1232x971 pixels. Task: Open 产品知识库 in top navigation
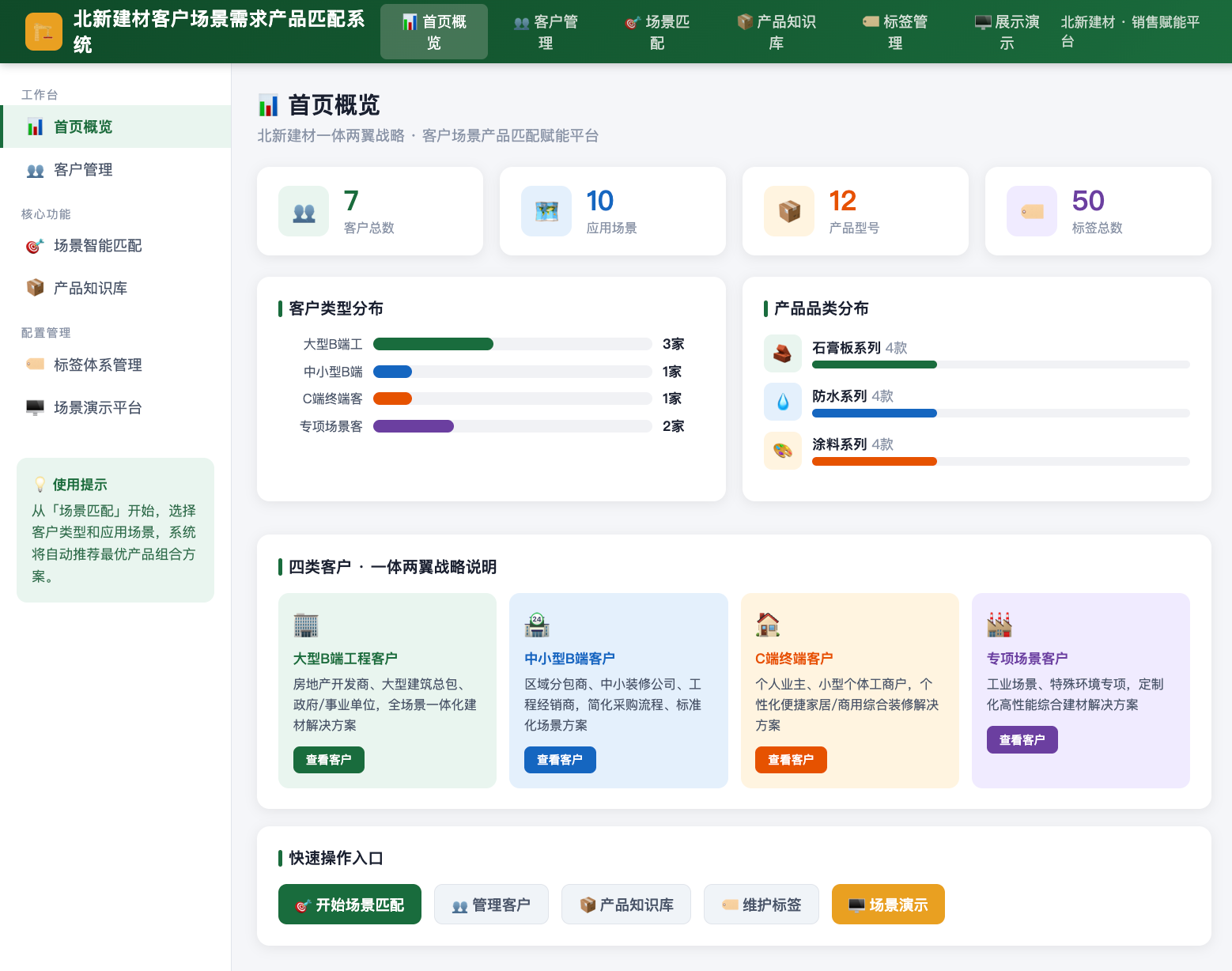tap(777, 32)
